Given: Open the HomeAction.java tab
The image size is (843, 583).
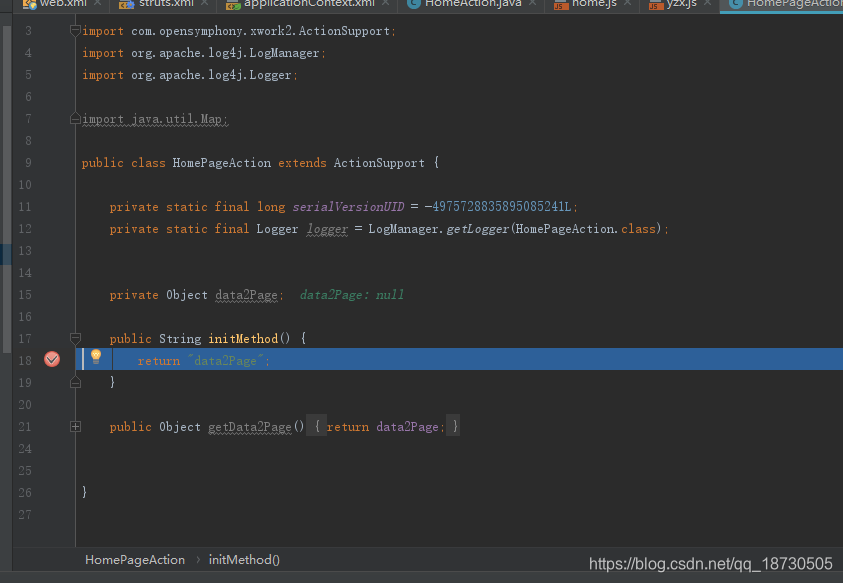Looking at the screenshot, I should (473, 4).
